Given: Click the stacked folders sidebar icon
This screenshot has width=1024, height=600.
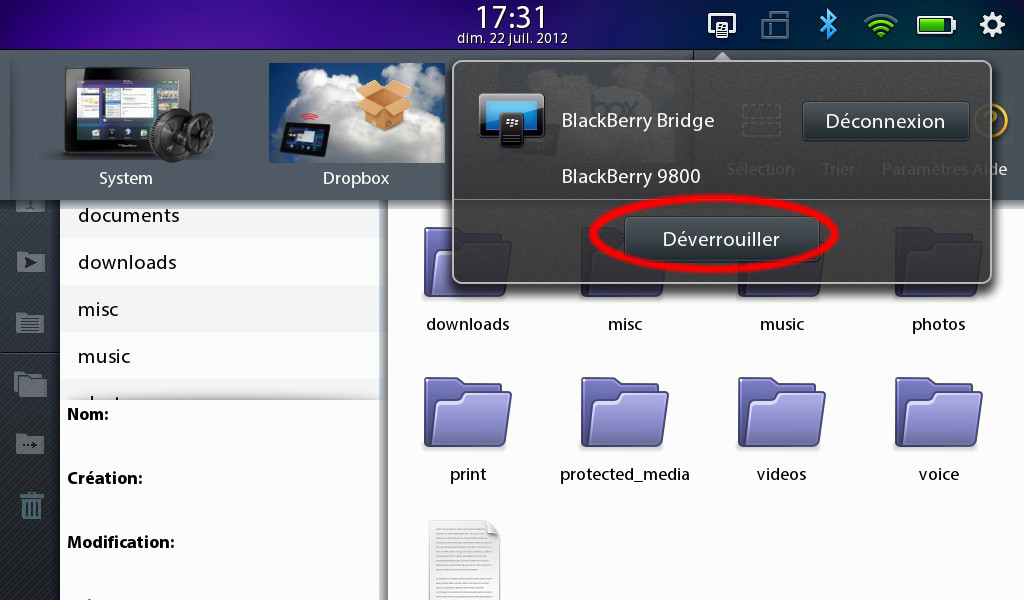Looking at the screenshot, I should 31,384.
